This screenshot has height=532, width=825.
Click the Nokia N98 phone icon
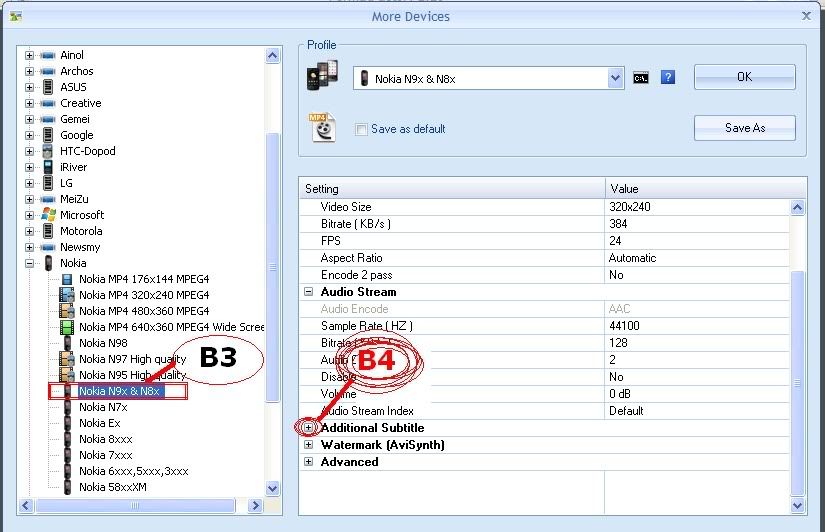coord(67,343)
